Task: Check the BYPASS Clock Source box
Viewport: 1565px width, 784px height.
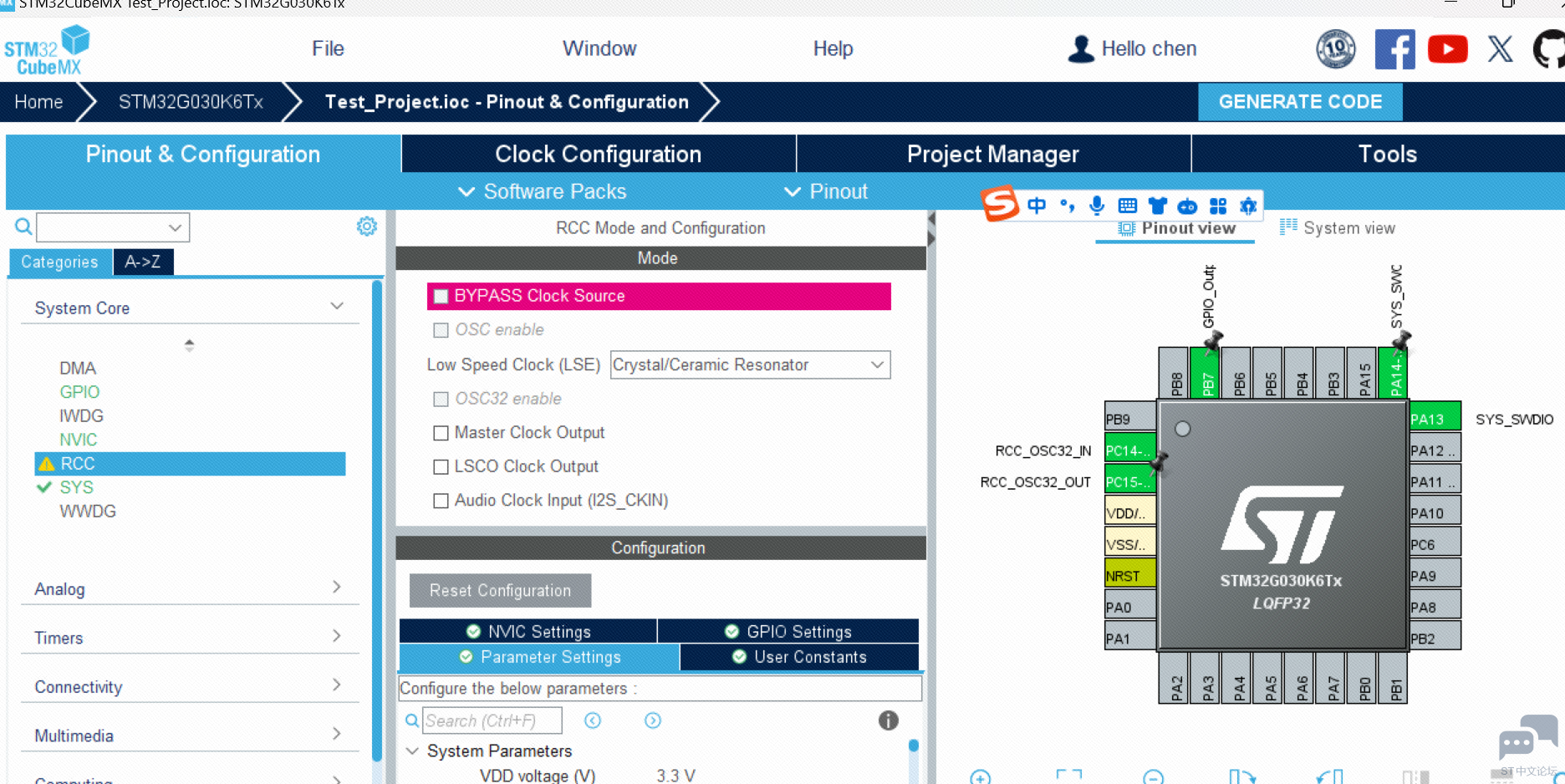Action: 441,296
